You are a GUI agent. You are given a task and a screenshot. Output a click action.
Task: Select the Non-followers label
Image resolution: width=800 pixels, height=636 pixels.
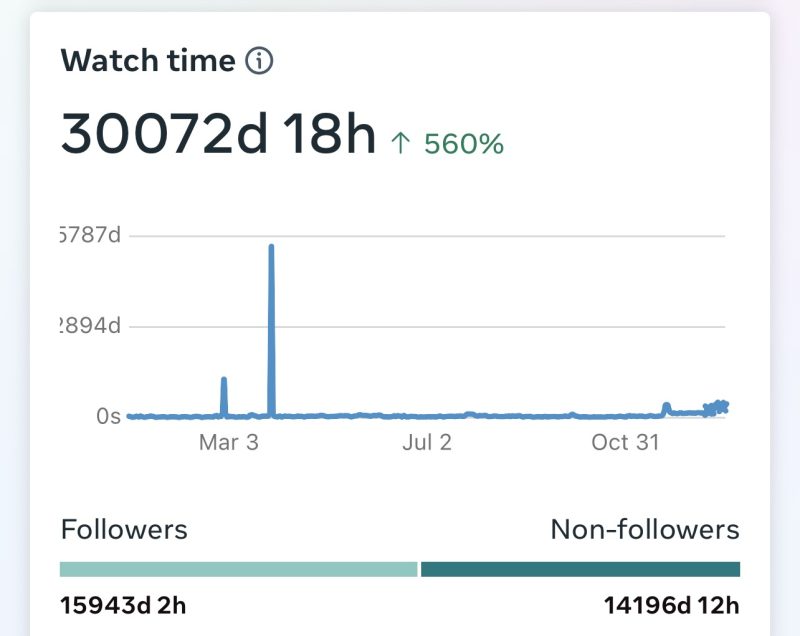[645, 529]
